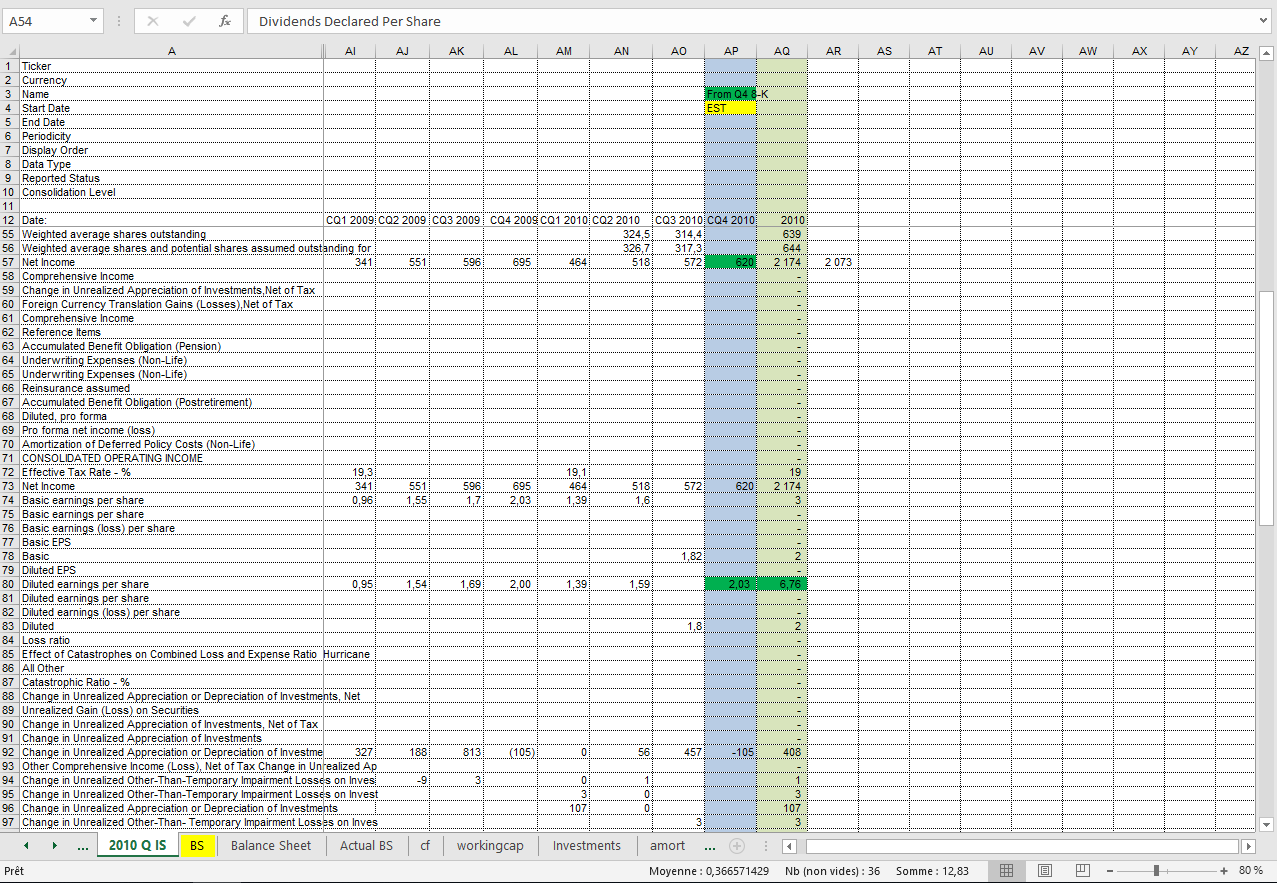This screenshot has width=1277, height=883.
Task: Open the Name Box dropdown arrow
Action: point(93,21)
